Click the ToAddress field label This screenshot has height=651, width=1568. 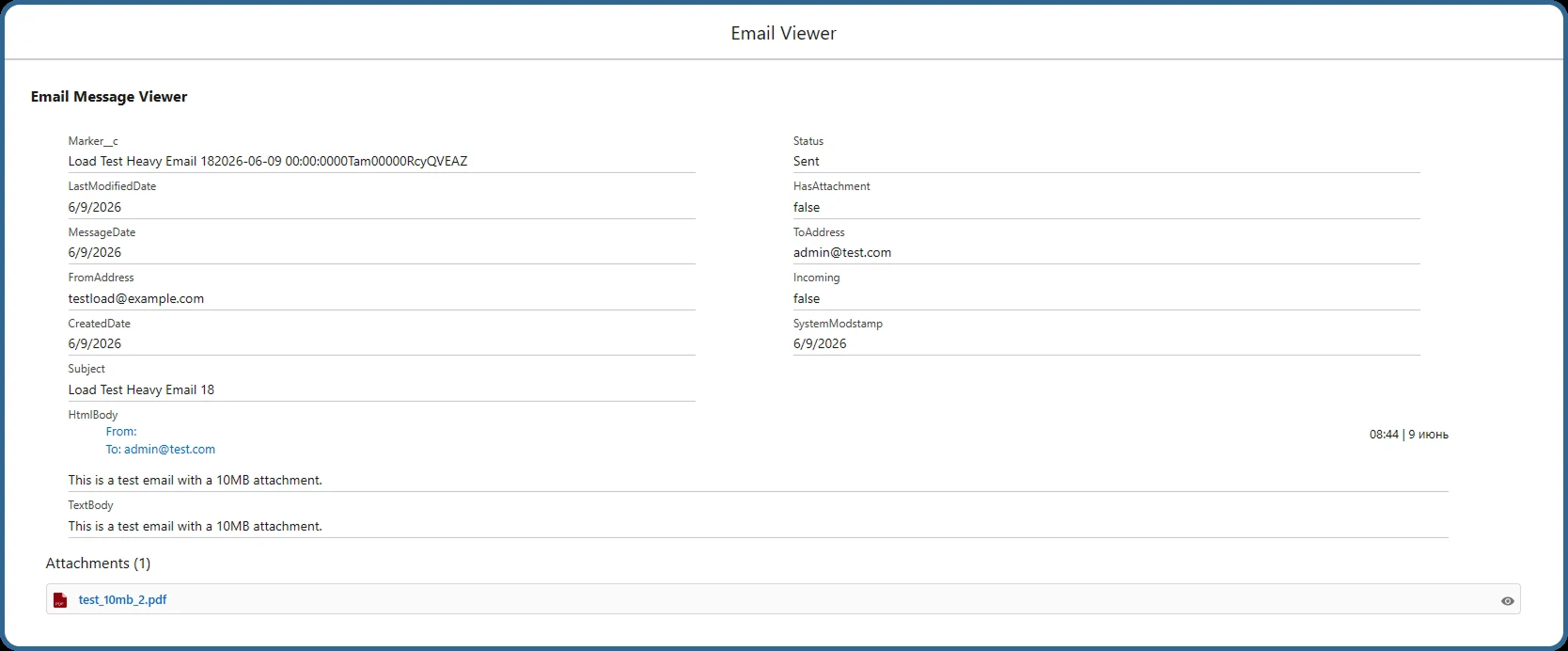(x=819, y=232)
